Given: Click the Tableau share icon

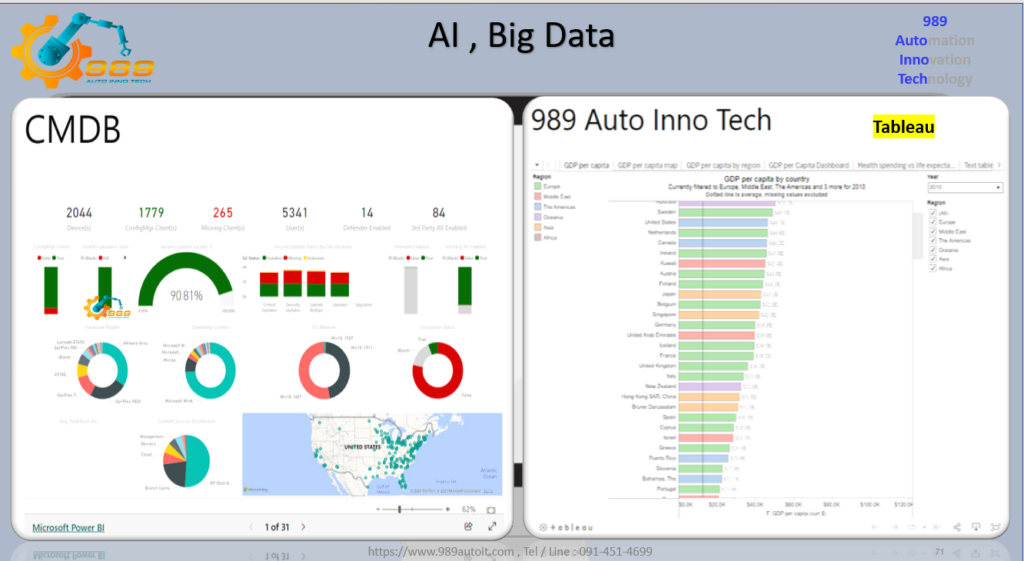Looking at the screenshot, I should [x=958, y=527].
